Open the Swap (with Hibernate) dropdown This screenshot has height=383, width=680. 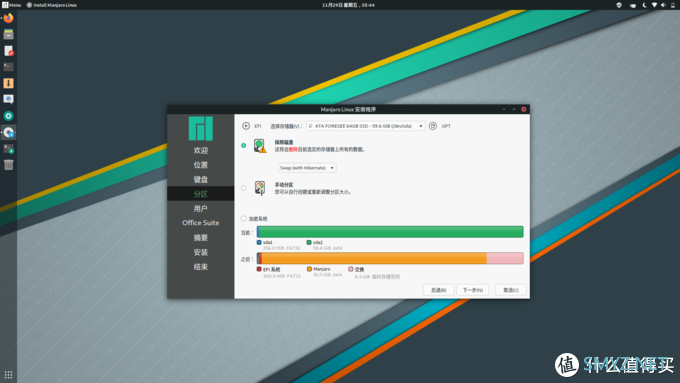coord(307,168)
